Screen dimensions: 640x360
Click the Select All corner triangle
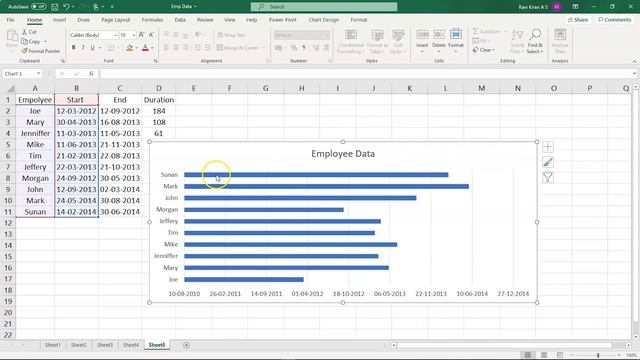click(x=10, y=89)
